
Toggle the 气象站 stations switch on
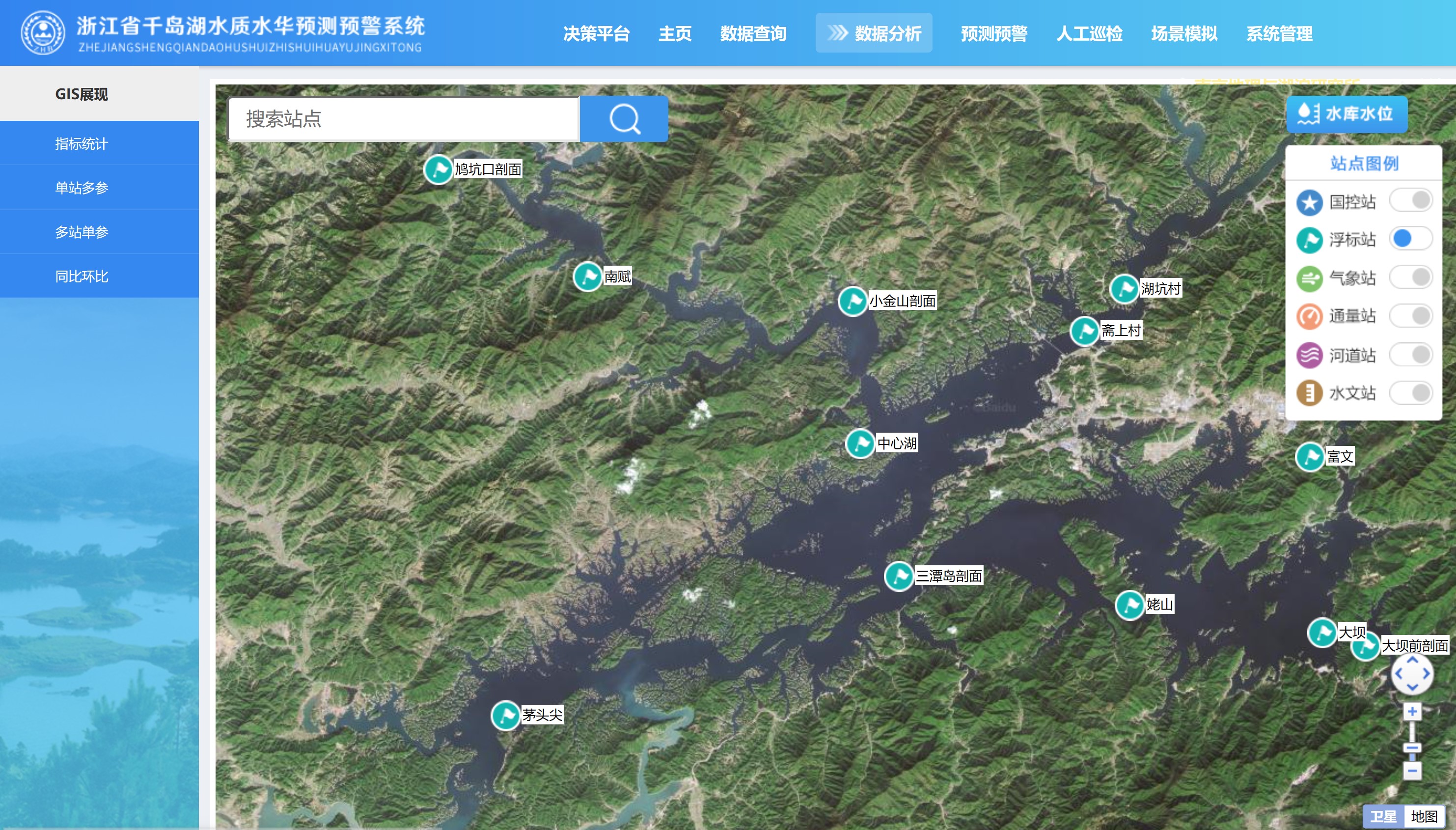[1411, 277]
